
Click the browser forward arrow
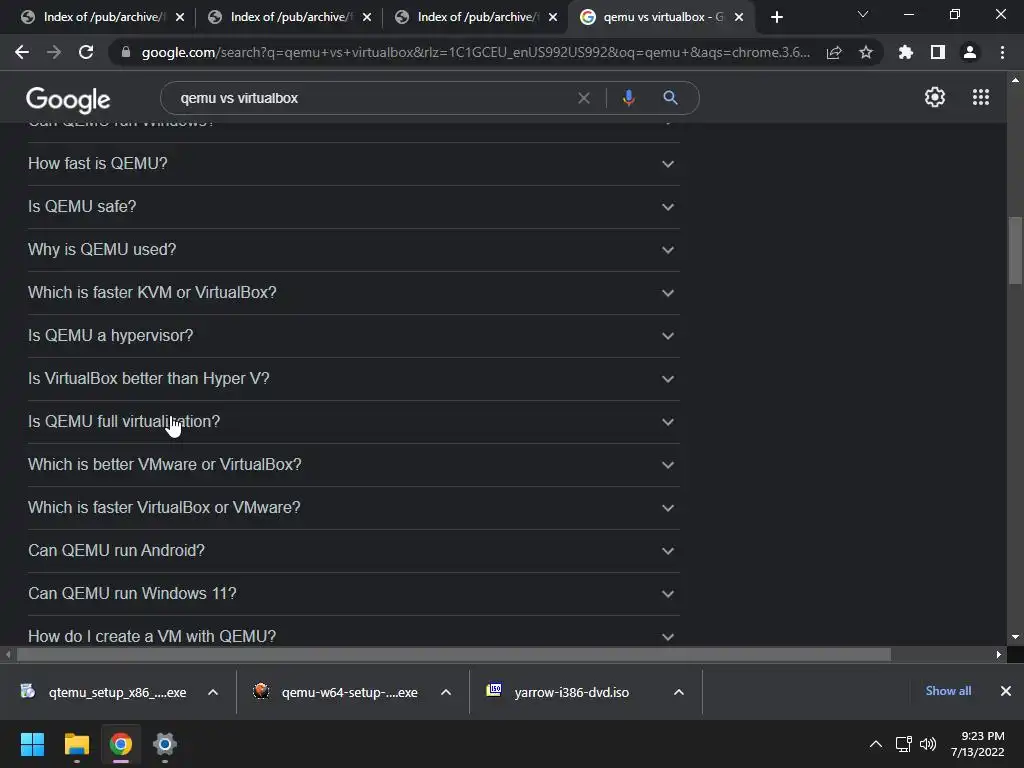point(54,52)
